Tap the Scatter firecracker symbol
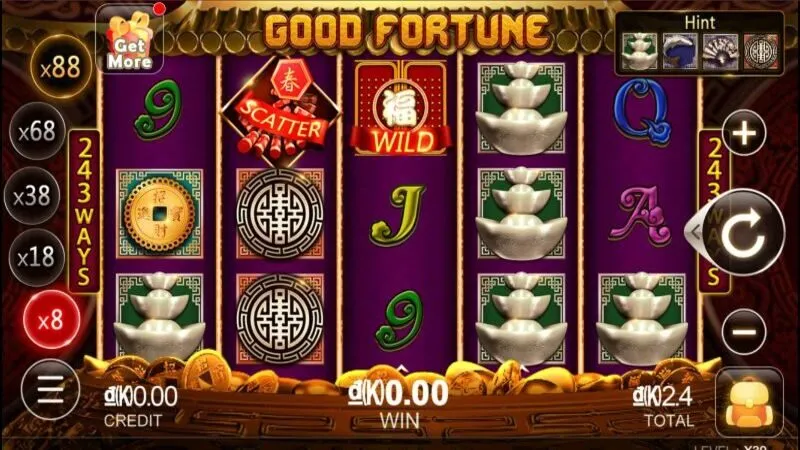The height and width of the screenshot is (450, 800). click(280, 110)
